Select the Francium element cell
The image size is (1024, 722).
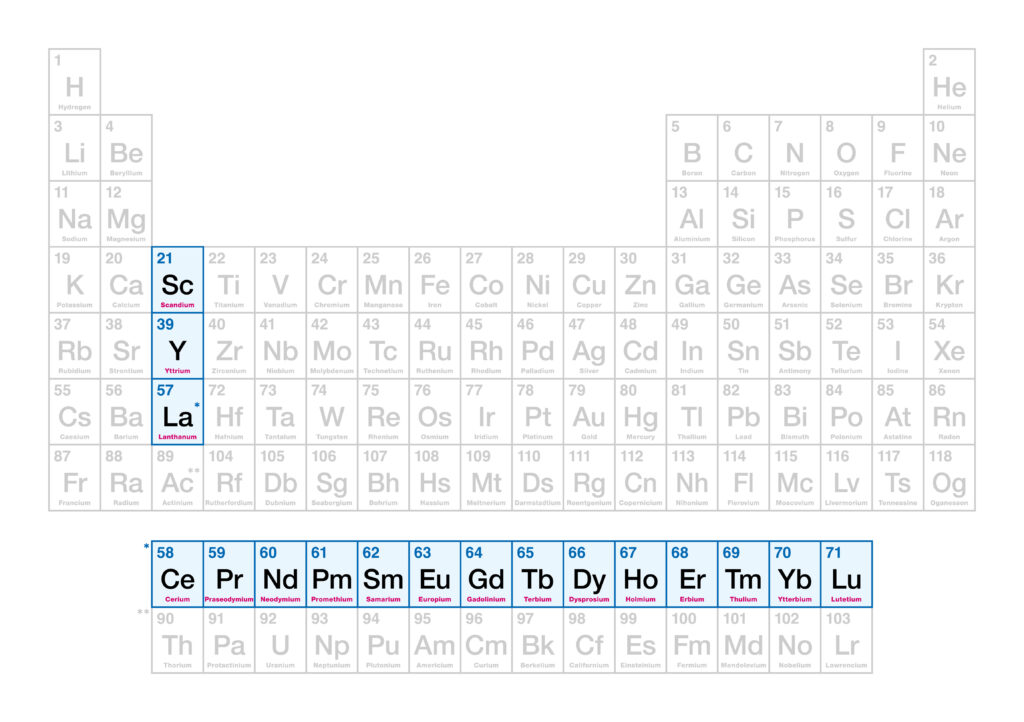[x=75, y=478]
